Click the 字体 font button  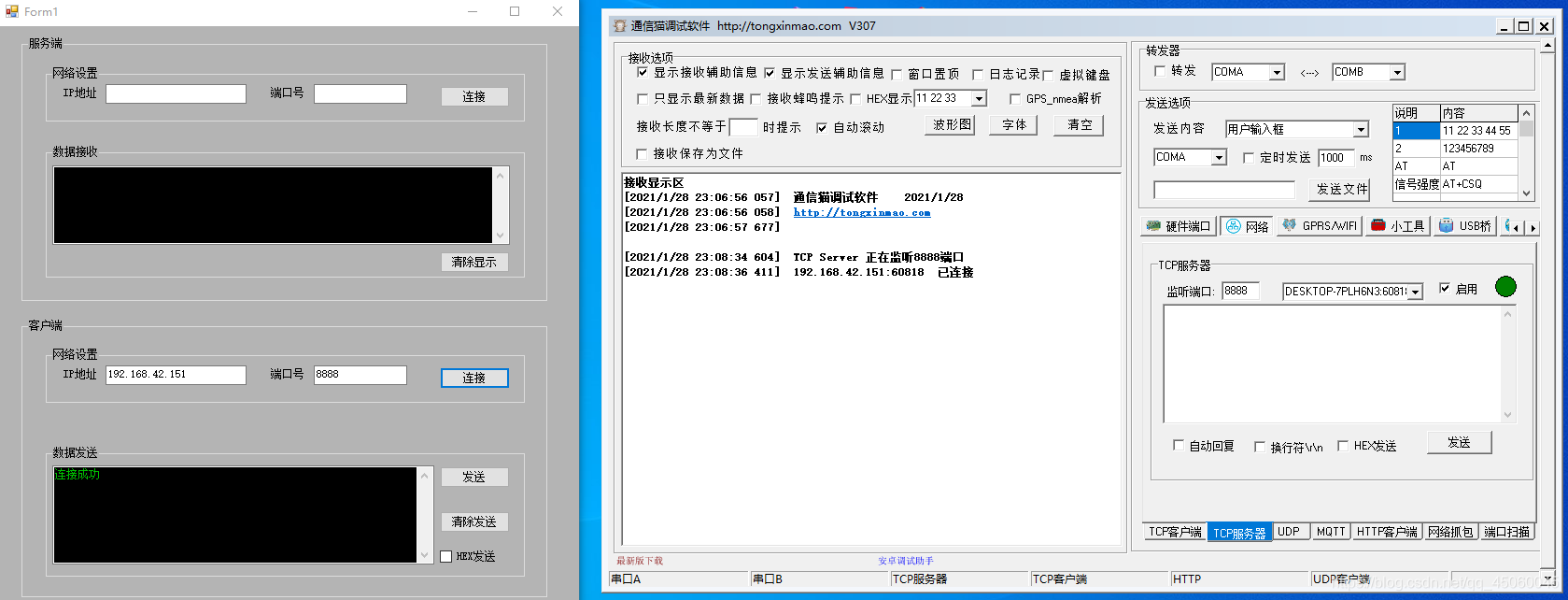[x=1014, y=124]
